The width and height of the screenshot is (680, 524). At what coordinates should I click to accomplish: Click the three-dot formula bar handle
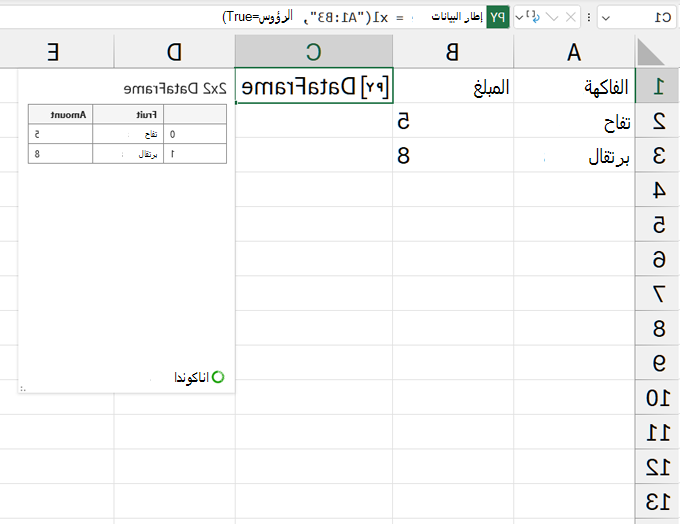[588, 17]
